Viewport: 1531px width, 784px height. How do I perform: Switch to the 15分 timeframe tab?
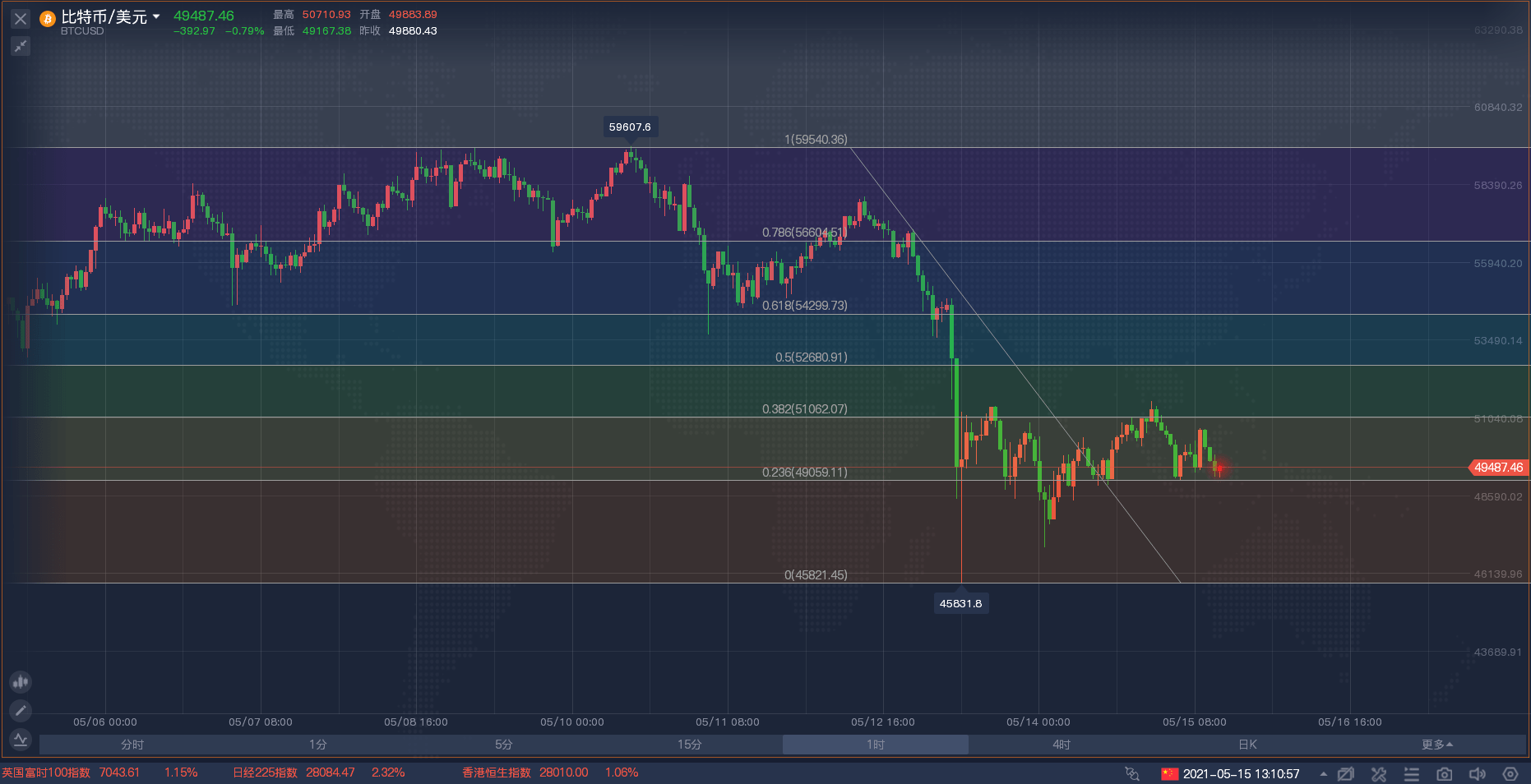click(x=690, y=745)
